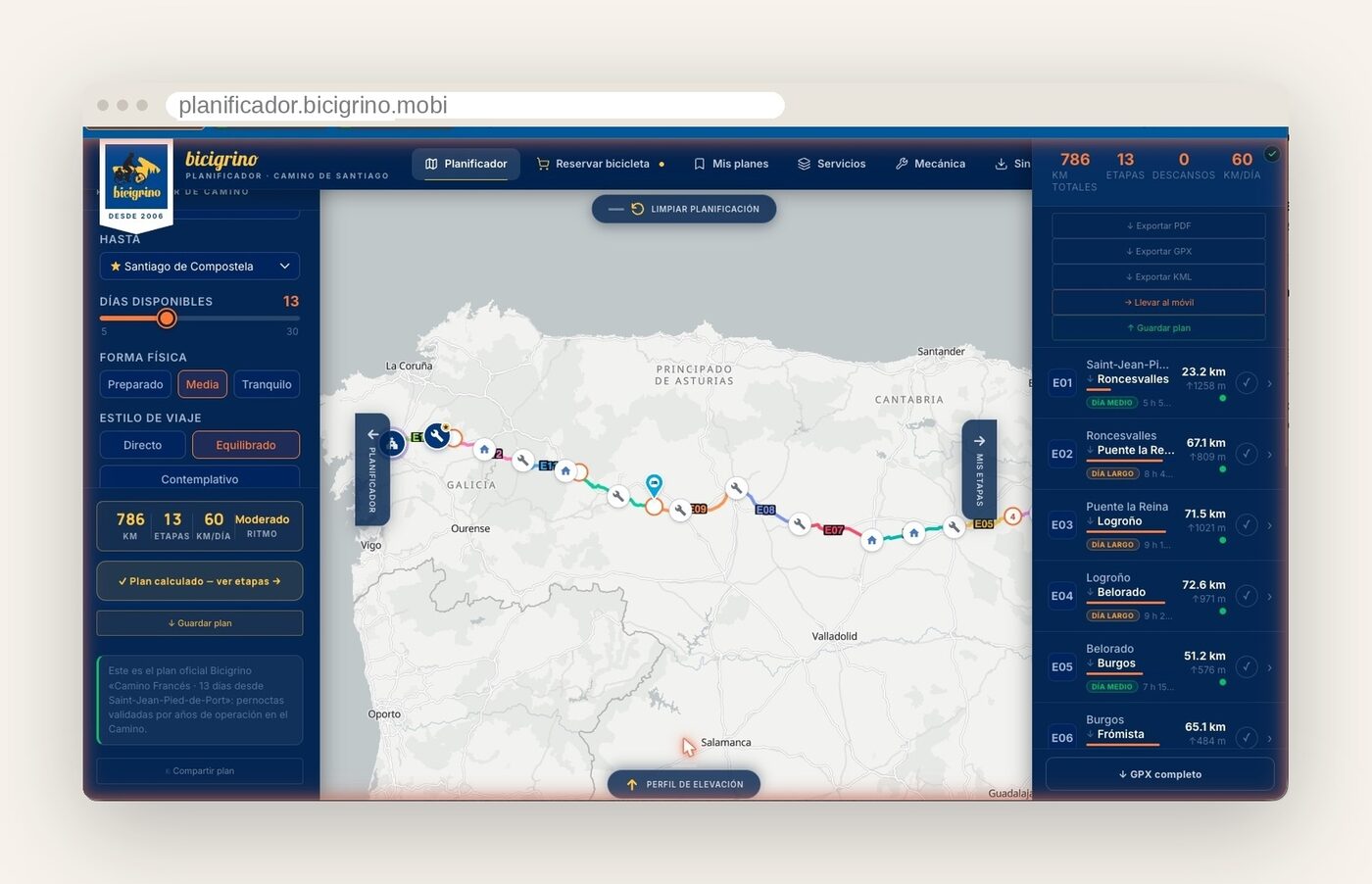Click Exportar PDF button

(x=1158, y=225)
